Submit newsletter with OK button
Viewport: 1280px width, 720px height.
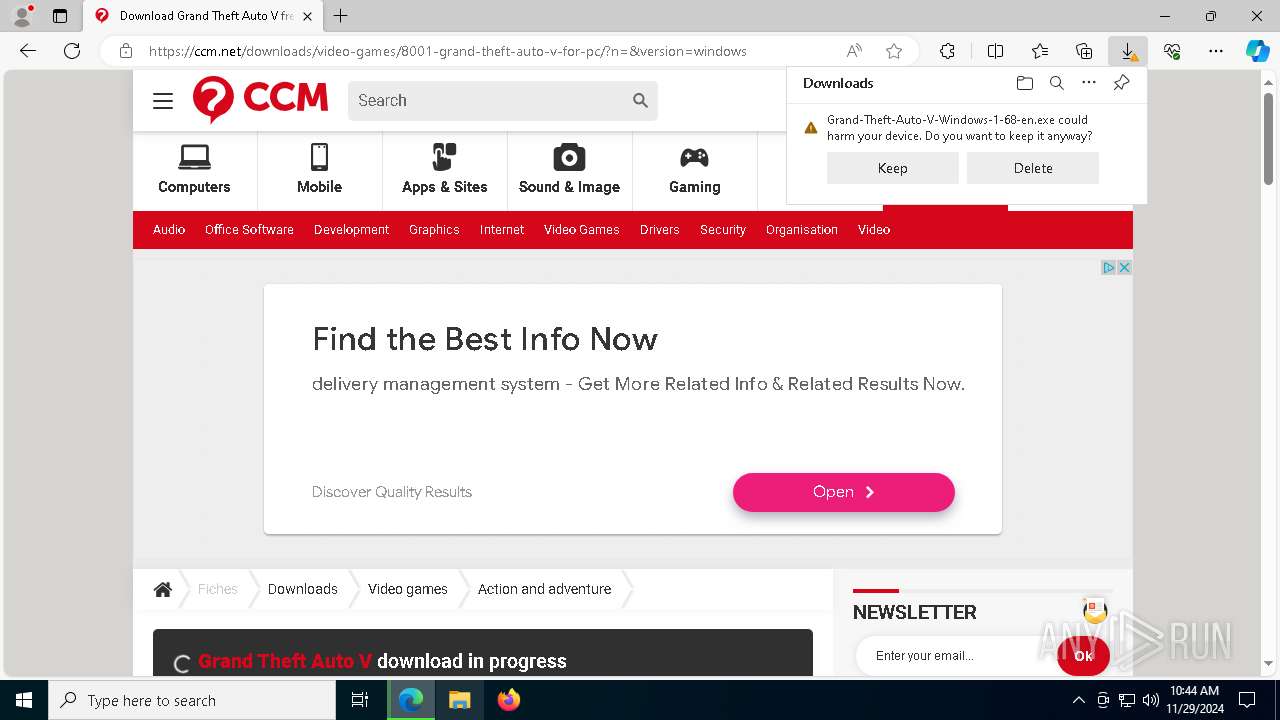click(x=1083, y=656)
